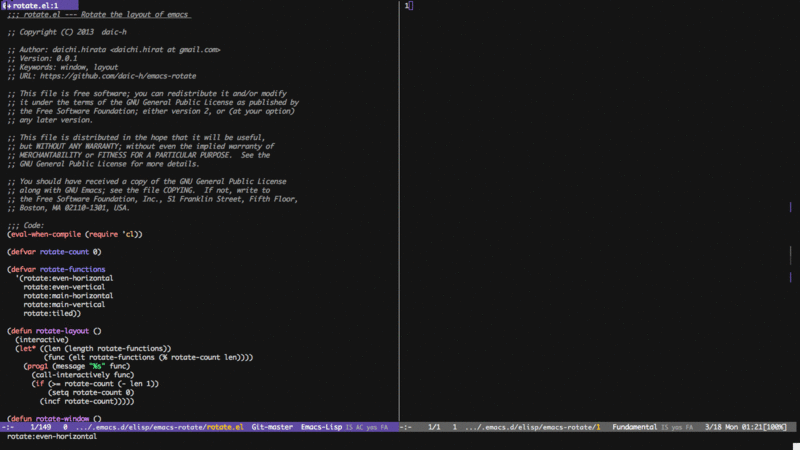Click the Git-master version control indicator
The width and height of the screenshot is (800, 450).
tap(272, 427)
